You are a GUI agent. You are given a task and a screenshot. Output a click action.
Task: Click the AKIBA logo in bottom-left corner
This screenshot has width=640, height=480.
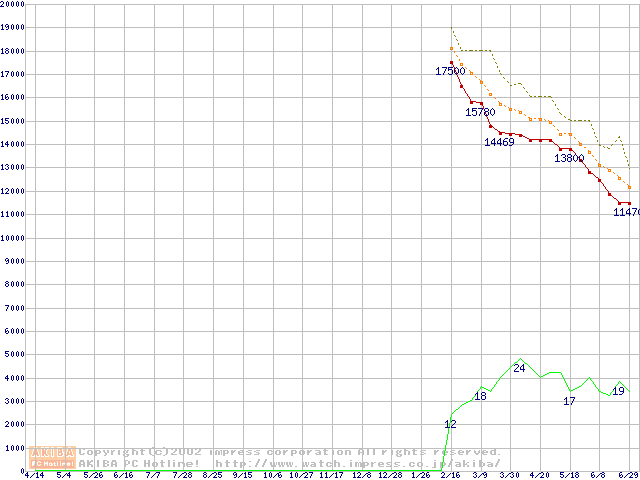click(x=53, y=457)
